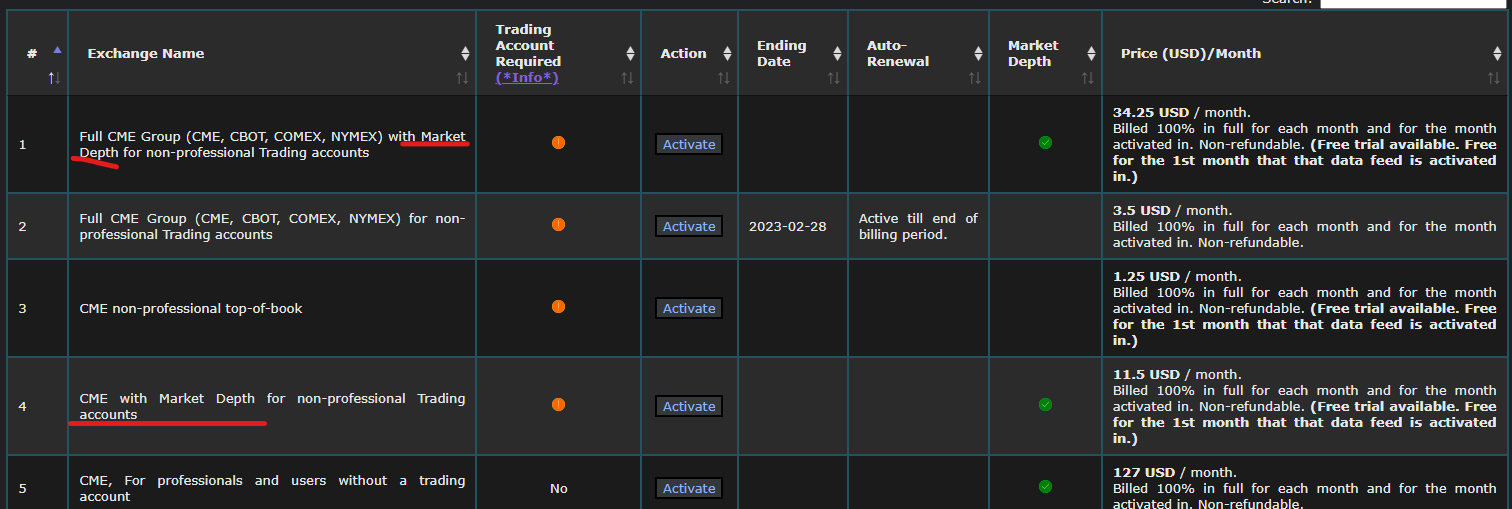Click the 3.5 USD price cell
The image size is (1512, 509).
click(x=1305, y=226)
